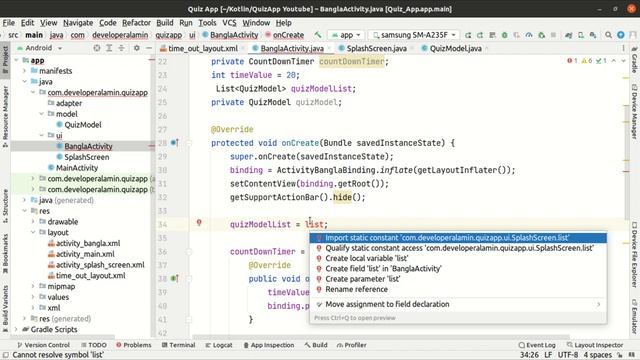Expand the manifests folder
640x360 pixels.
click(24, 71)
